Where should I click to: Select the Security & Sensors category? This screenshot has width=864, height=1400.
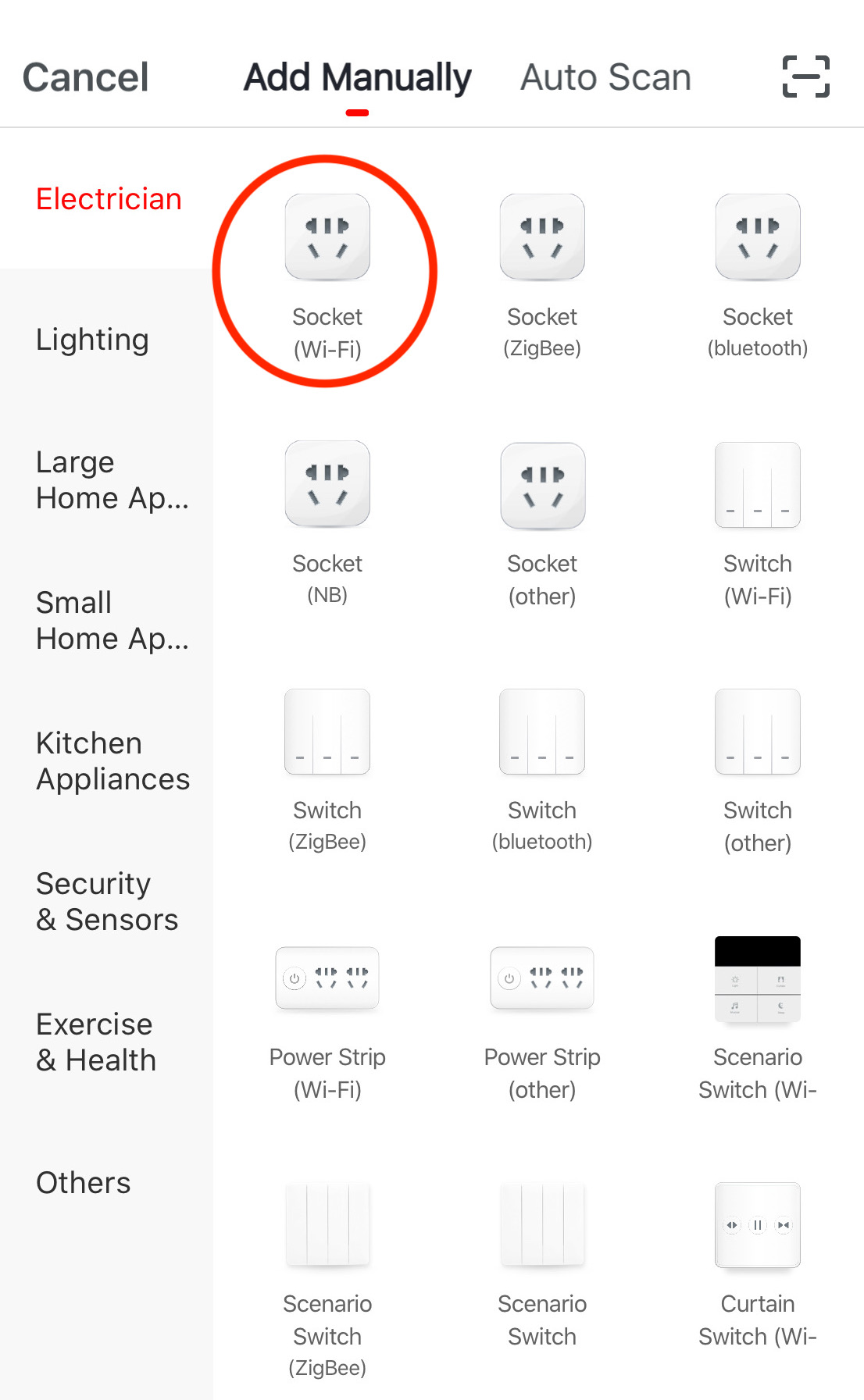point(106,902)
